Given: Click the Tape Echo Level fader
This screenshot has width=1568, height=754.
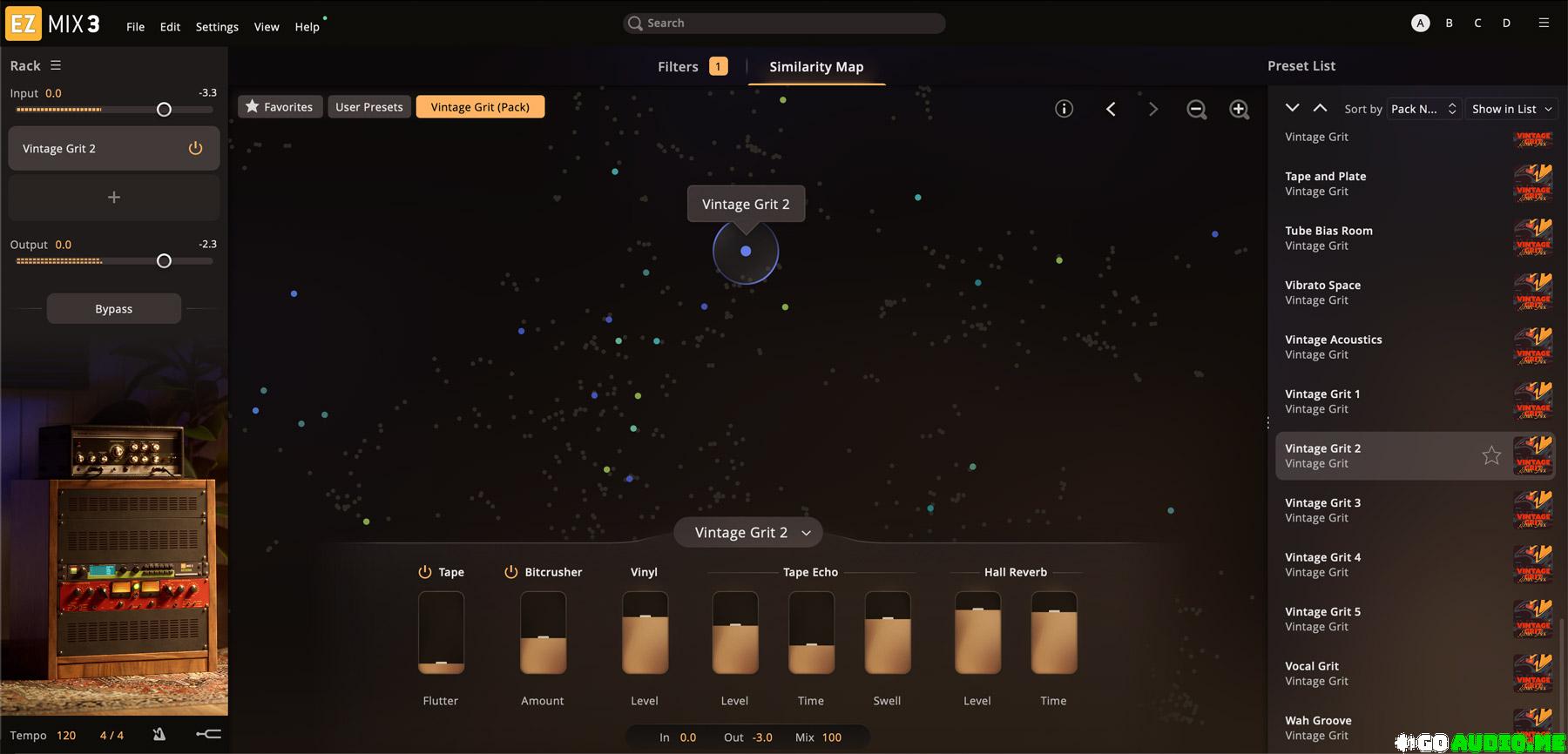Looking at the screenshot, I should tap(735, 633).
